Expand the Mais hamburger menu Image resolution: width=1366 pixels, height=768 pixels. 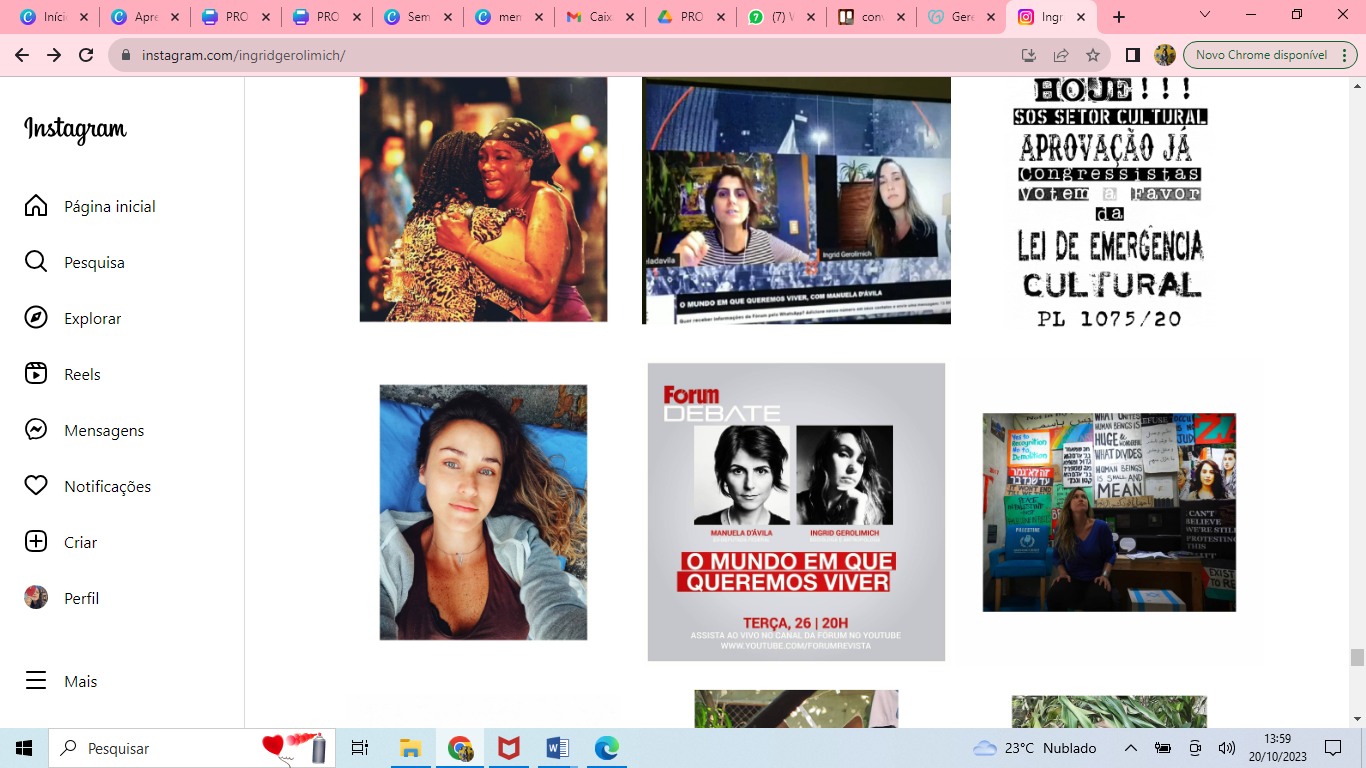(x=36, y=681)
